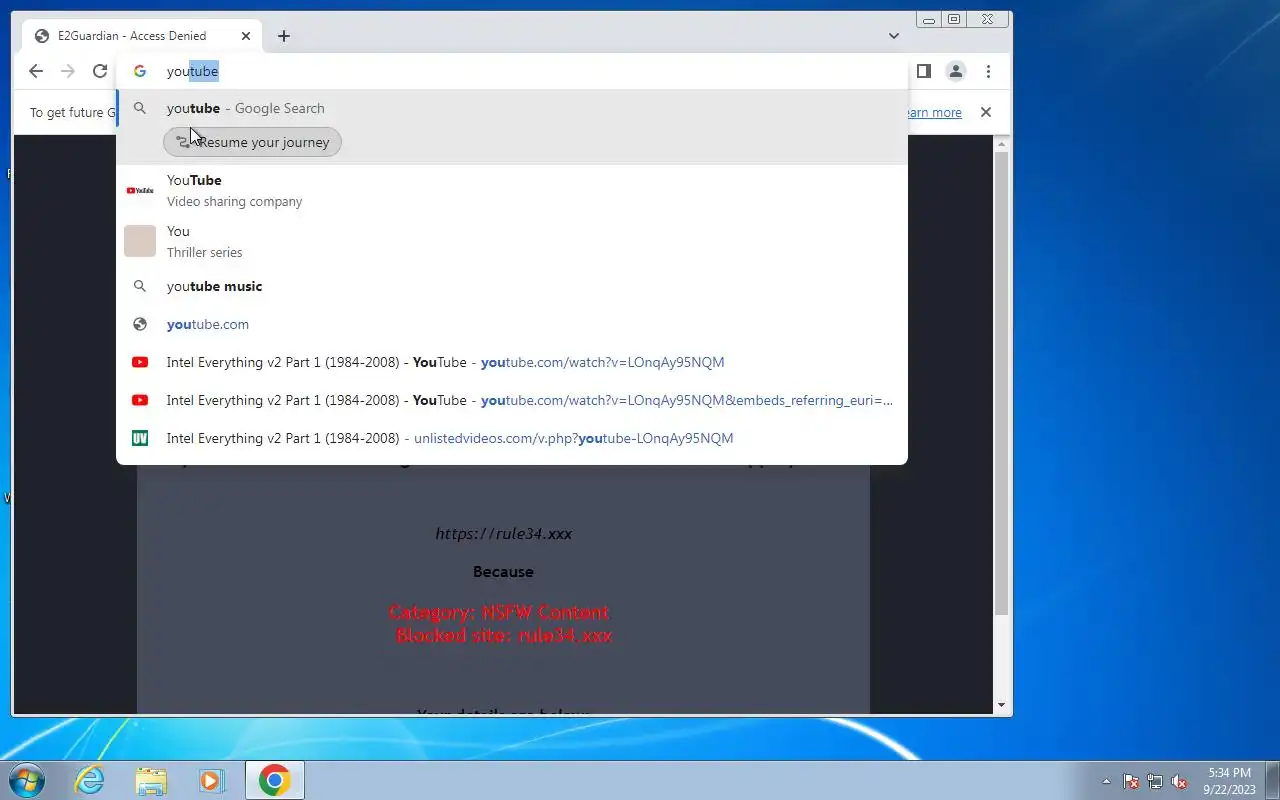This screenshot has width=1280, height=800.
Task: Show hidden tray icons arrow
Action: (x=1106, y=781)
